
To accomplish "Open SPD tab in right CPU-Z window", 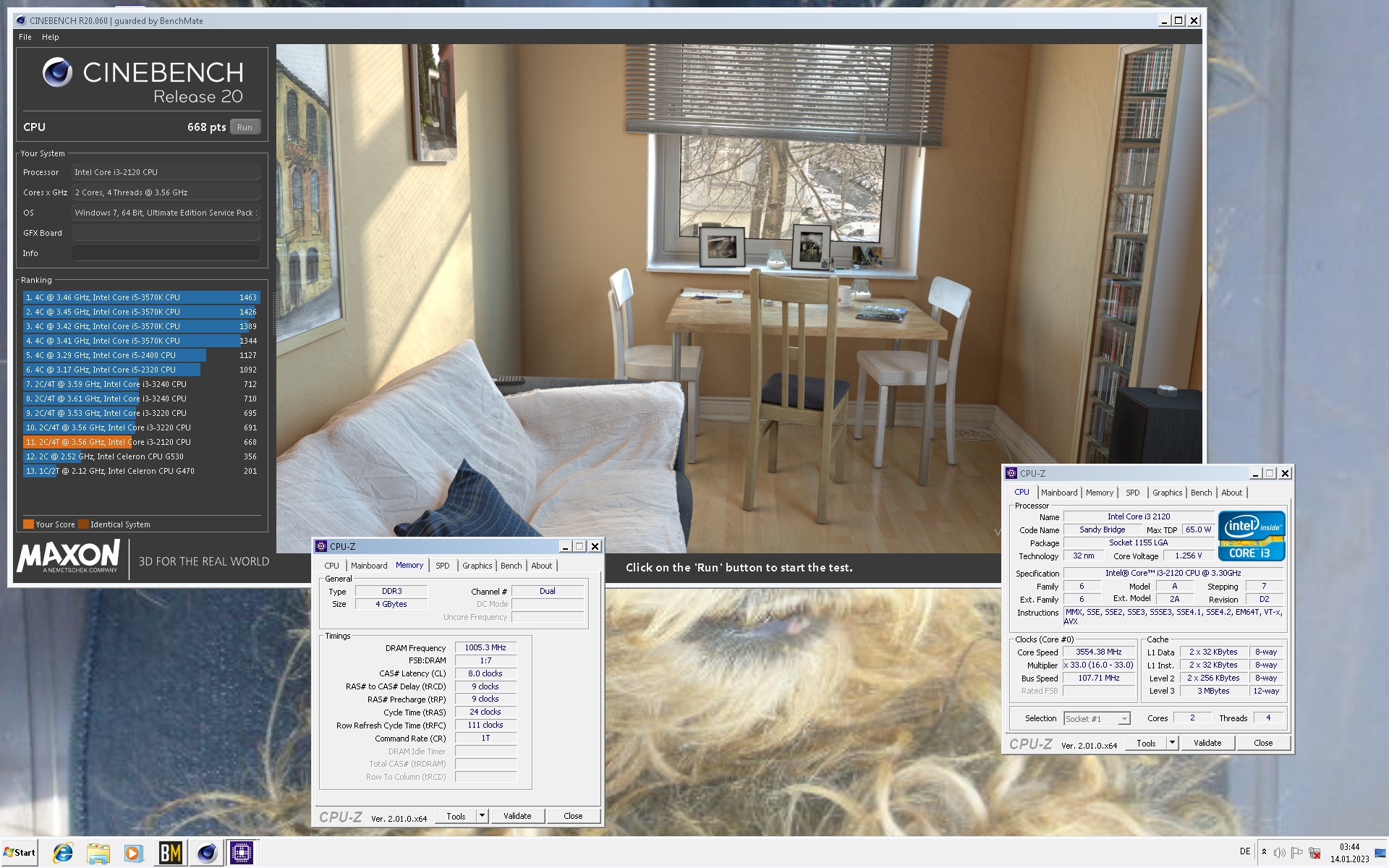I will point(1133,493).
